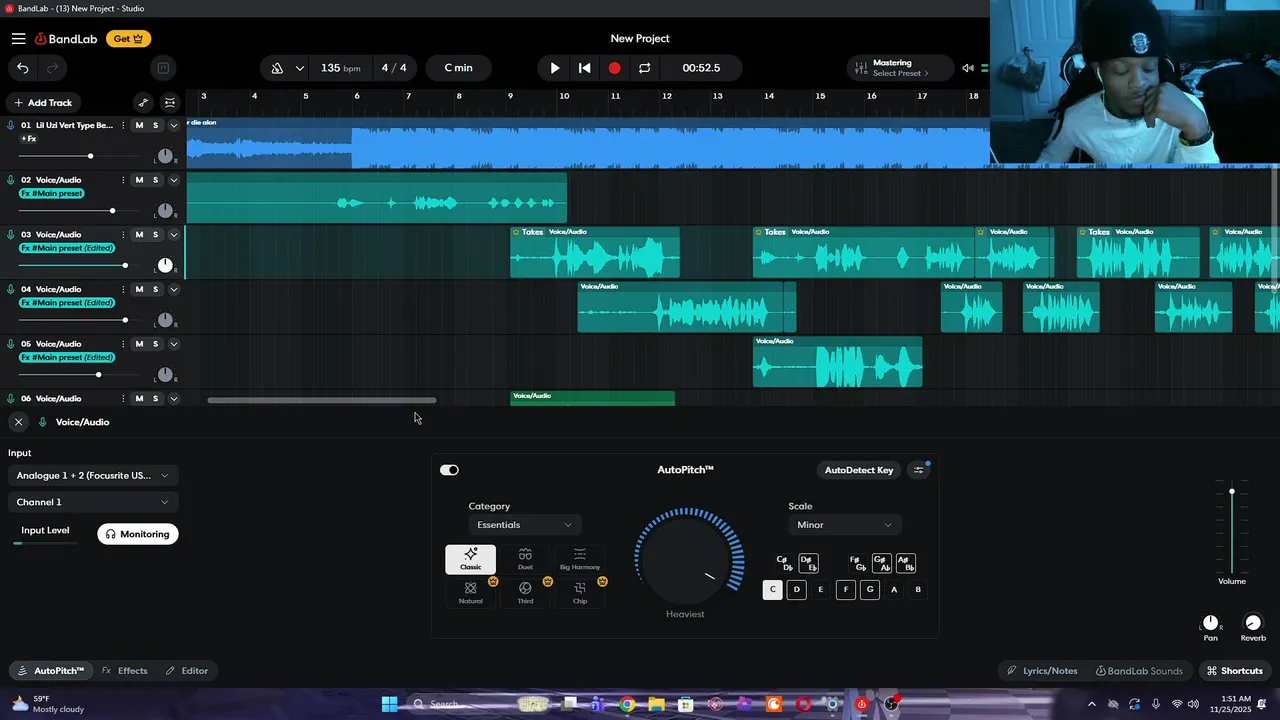Switch to the Effects tab
Viewport: 1280px width, 720px height.
pos(124,671)
